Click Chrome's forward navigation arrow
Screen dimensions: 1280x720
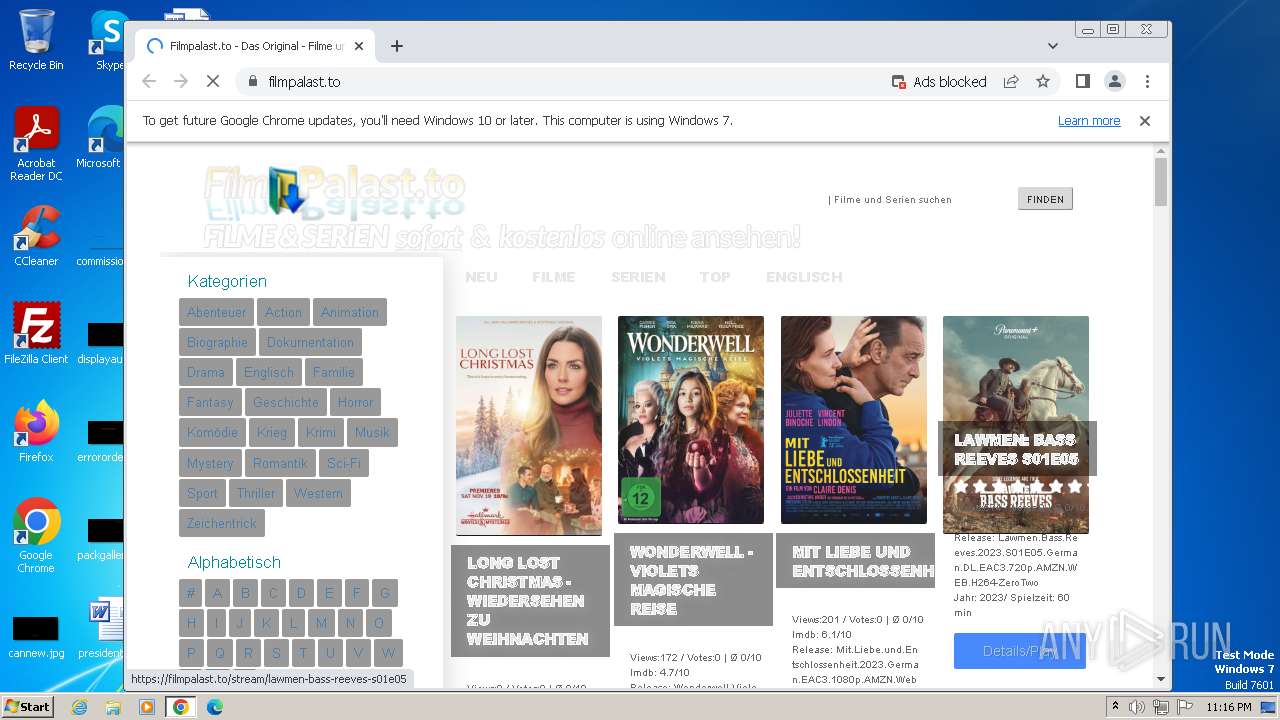pyautogui.click(x=181, y=81)
